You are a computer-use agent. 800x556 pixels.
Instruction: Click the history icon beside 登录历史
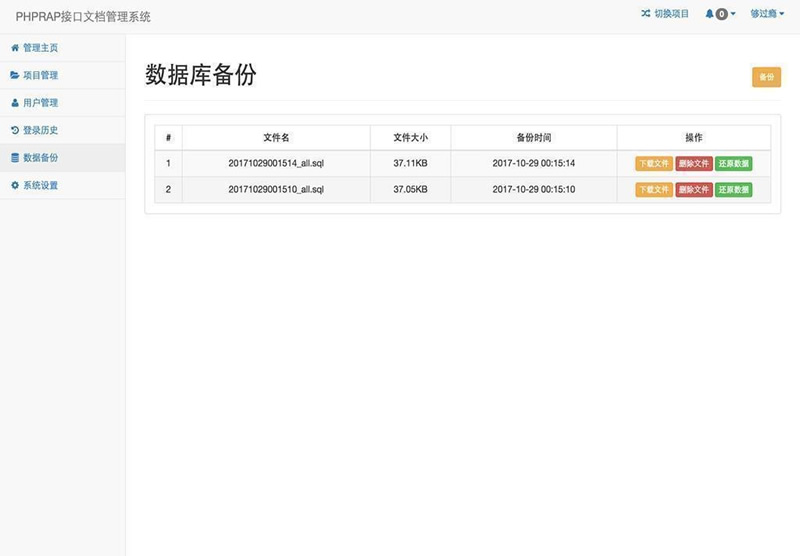(x=14, y=130)
